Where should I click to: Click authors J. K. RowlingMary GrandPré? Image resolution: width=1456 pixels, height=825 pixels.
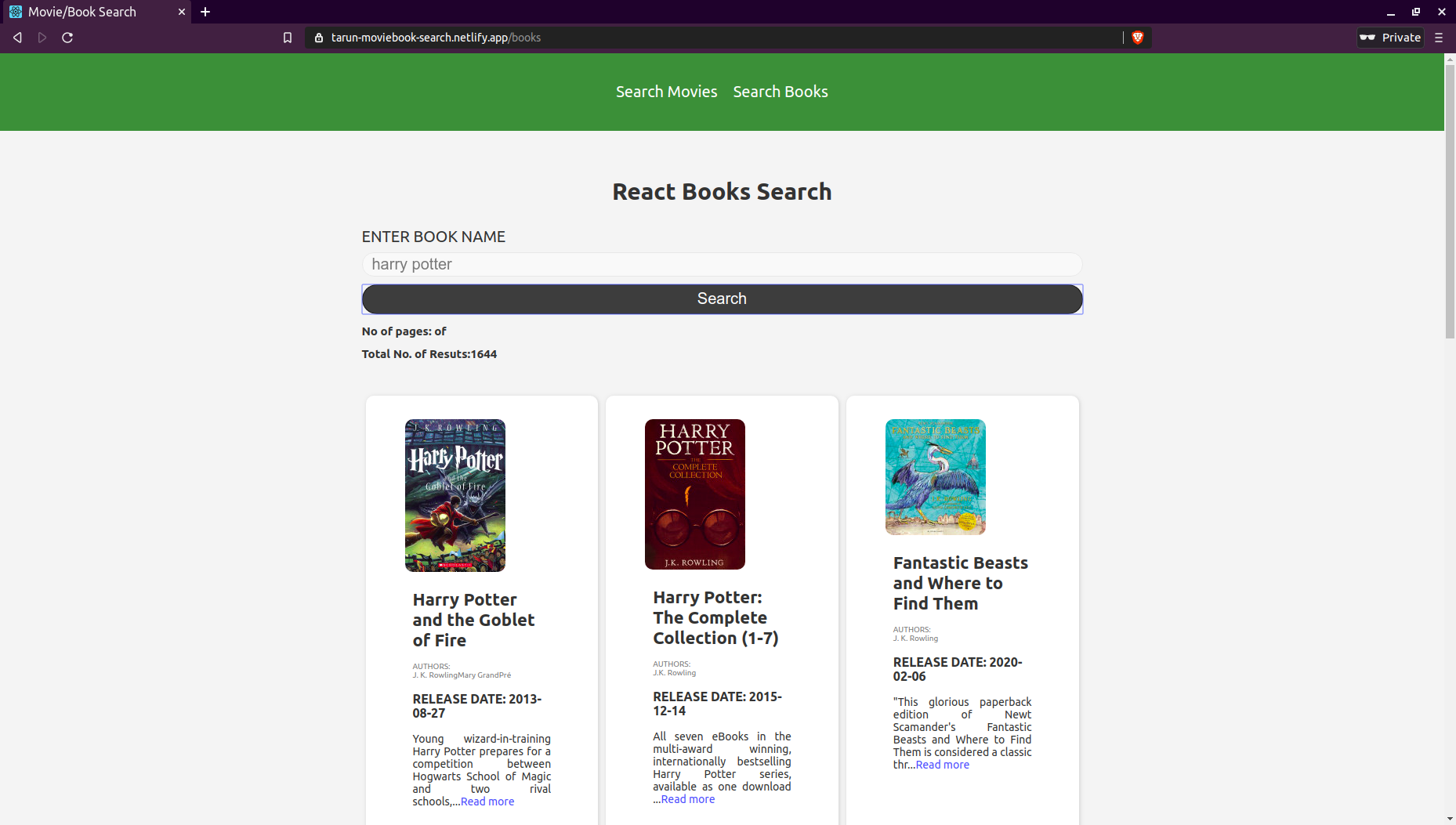(462, 675)
